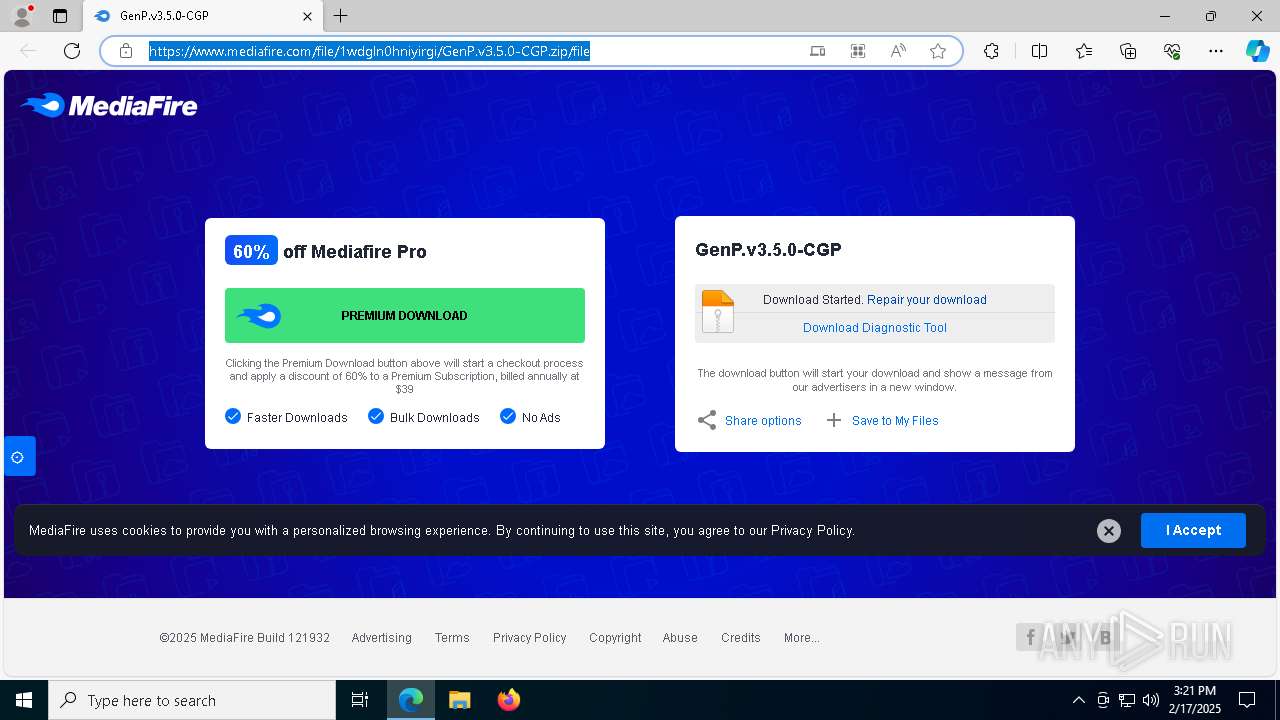
Task: Open the browser profile icon
Action: [21, 16]
